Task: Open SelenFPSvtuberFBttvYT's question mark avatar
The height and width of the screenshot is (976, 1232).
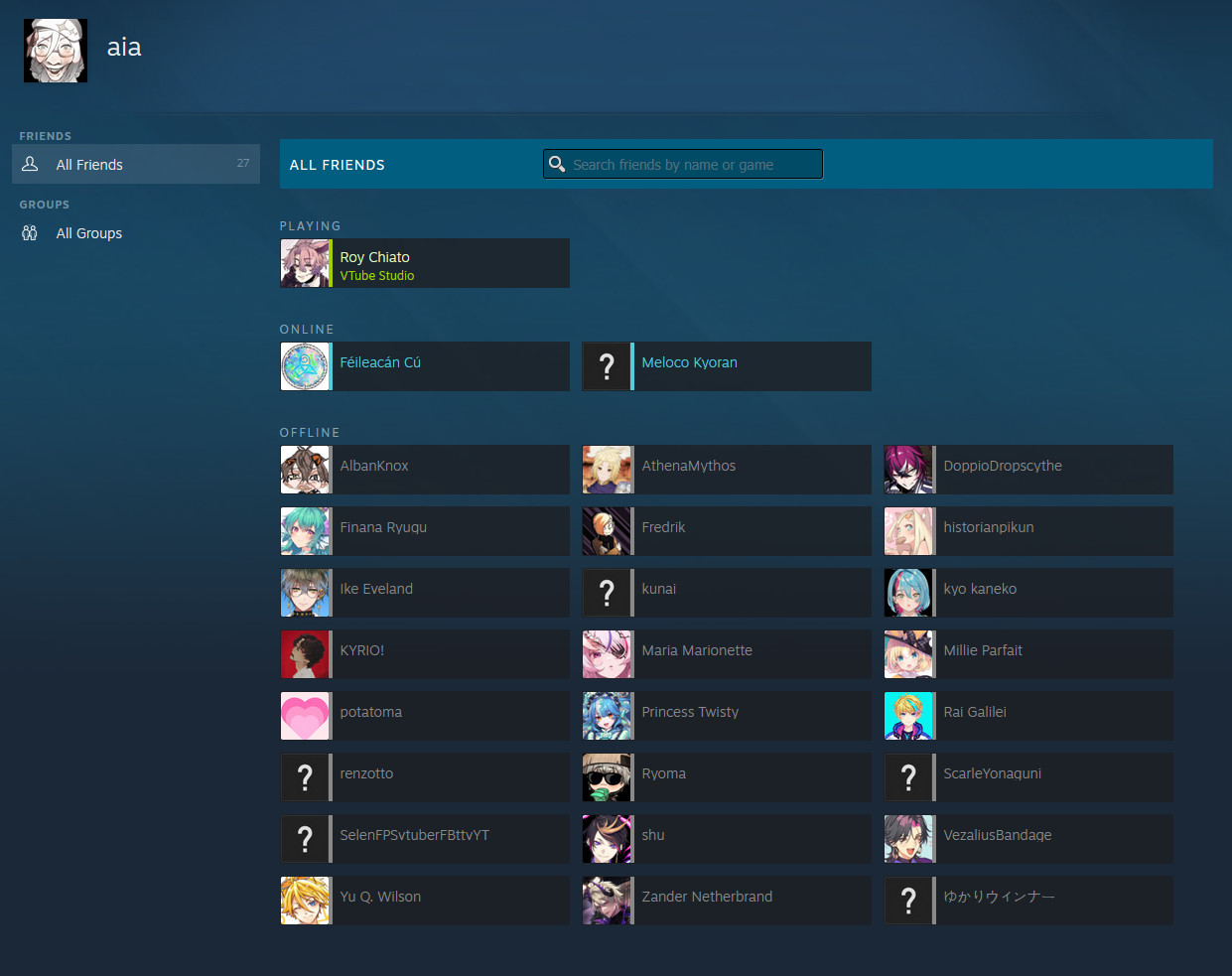Action: (x=305, y=839)
